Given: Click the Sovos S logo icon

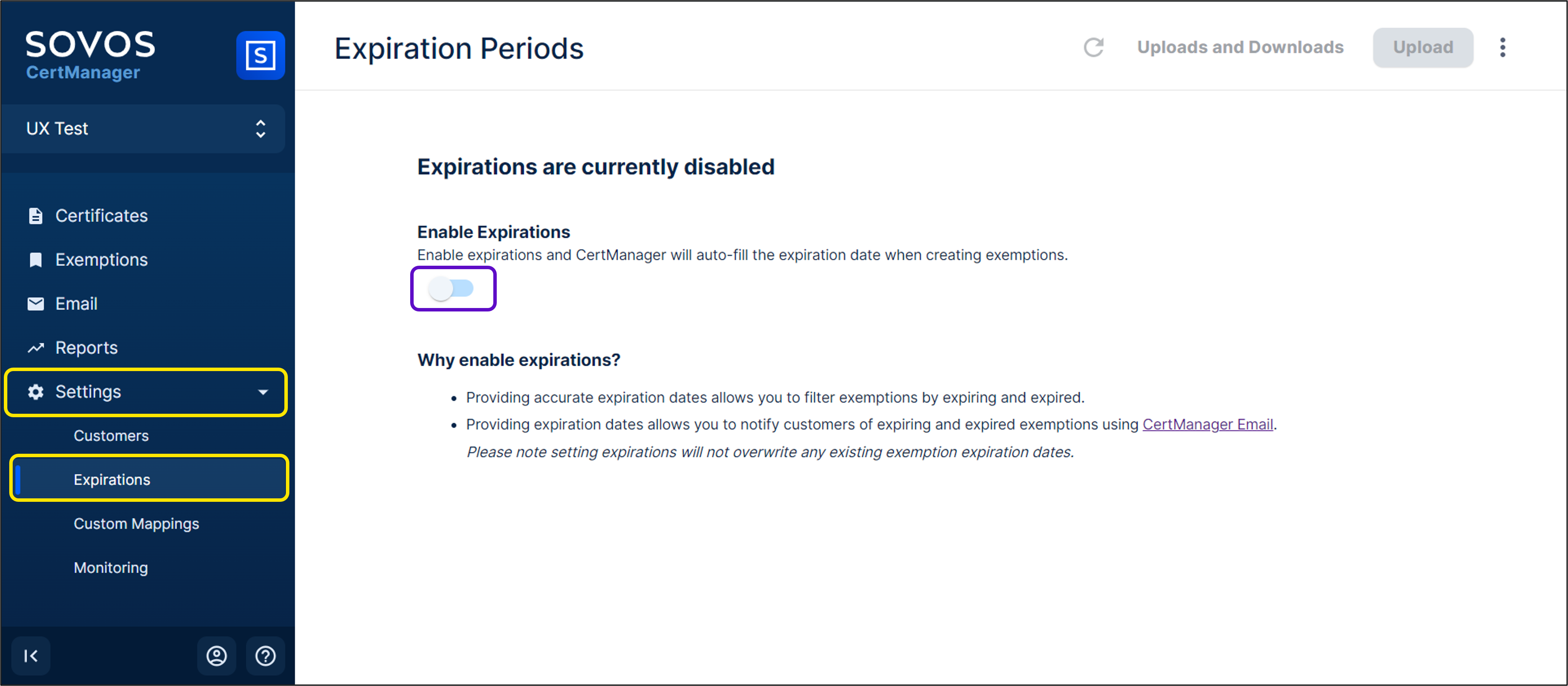Looking at the screenshot, I should point(260,55).
